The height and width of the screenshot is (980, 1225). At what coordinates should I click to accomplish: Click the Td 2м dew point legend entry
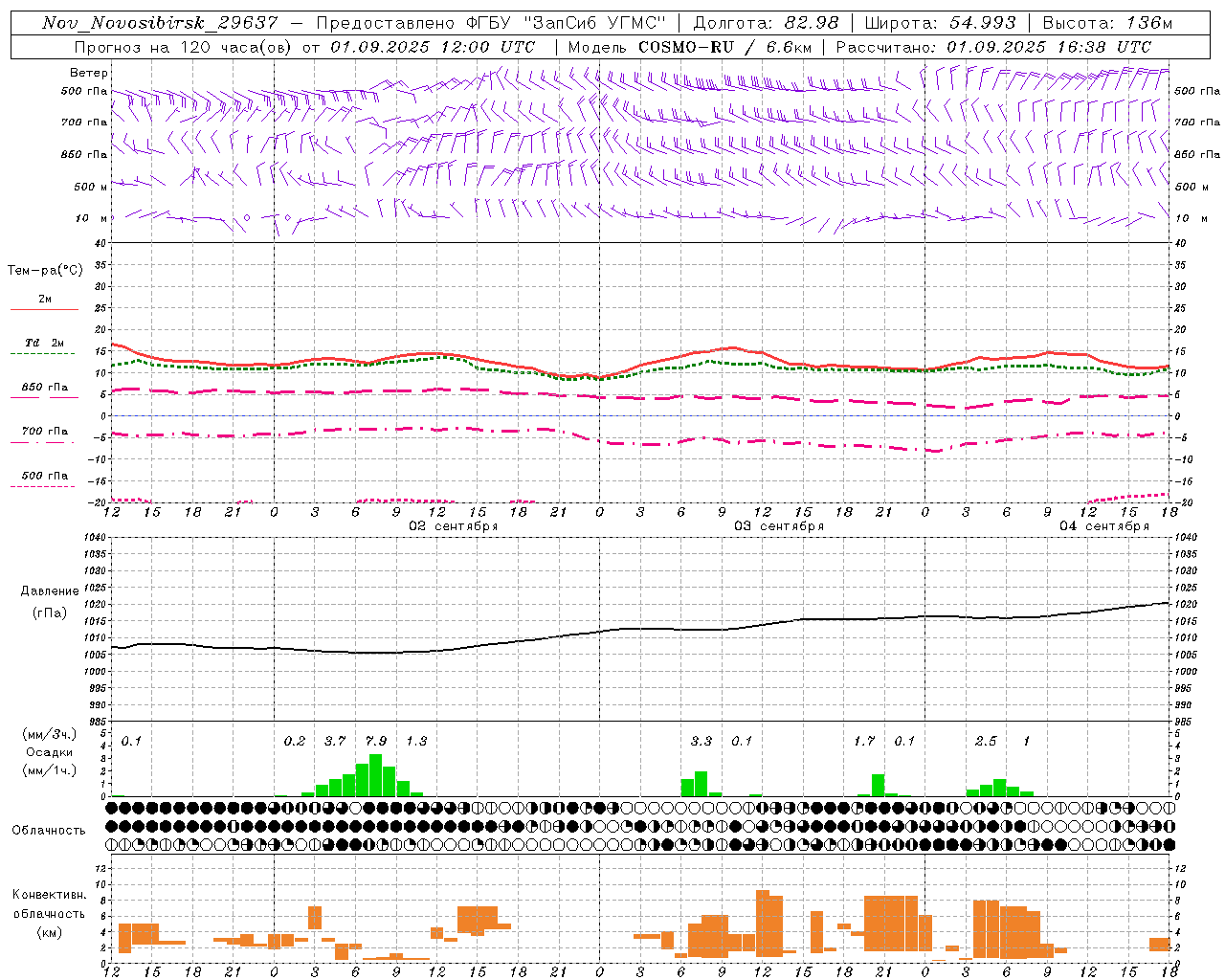(x=45, y=343)
